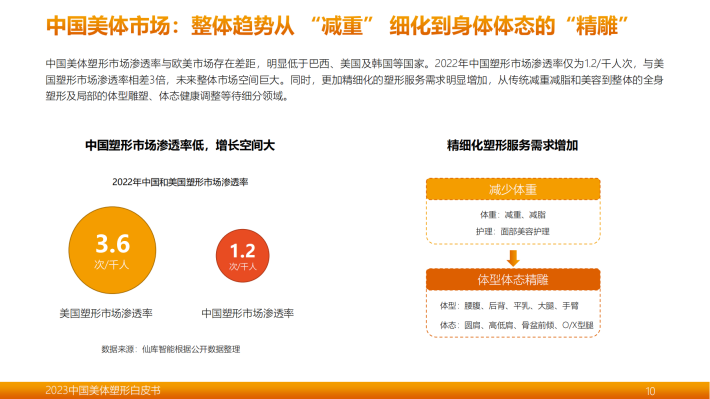Click the orange downward arrow icon
The height and width of the screenshot is (399, 710).
513,258
